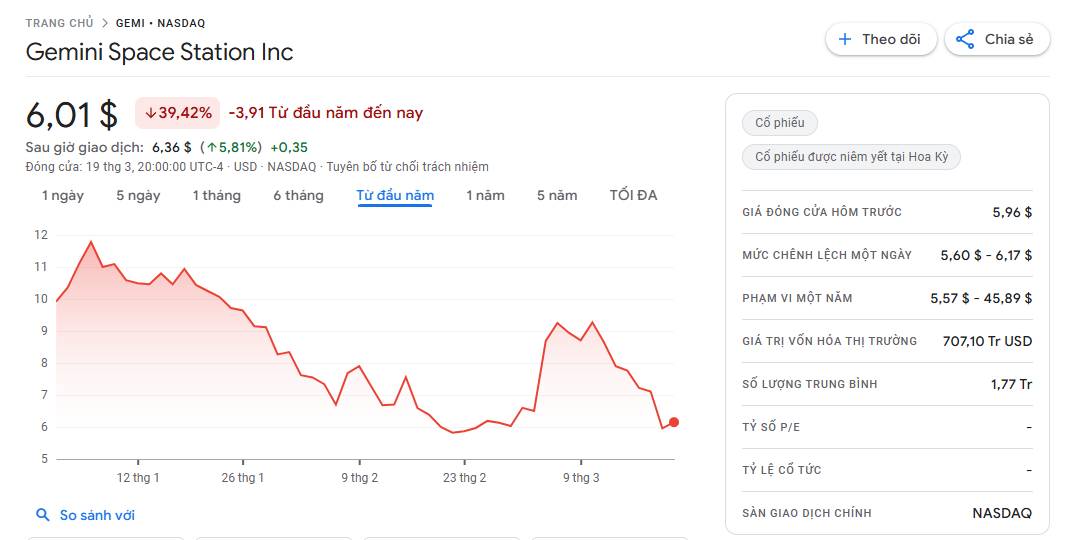The height and width of the screenshot is (540, 1073).
Task: Open the So sánh với comparison link
Action: [97, 515]
